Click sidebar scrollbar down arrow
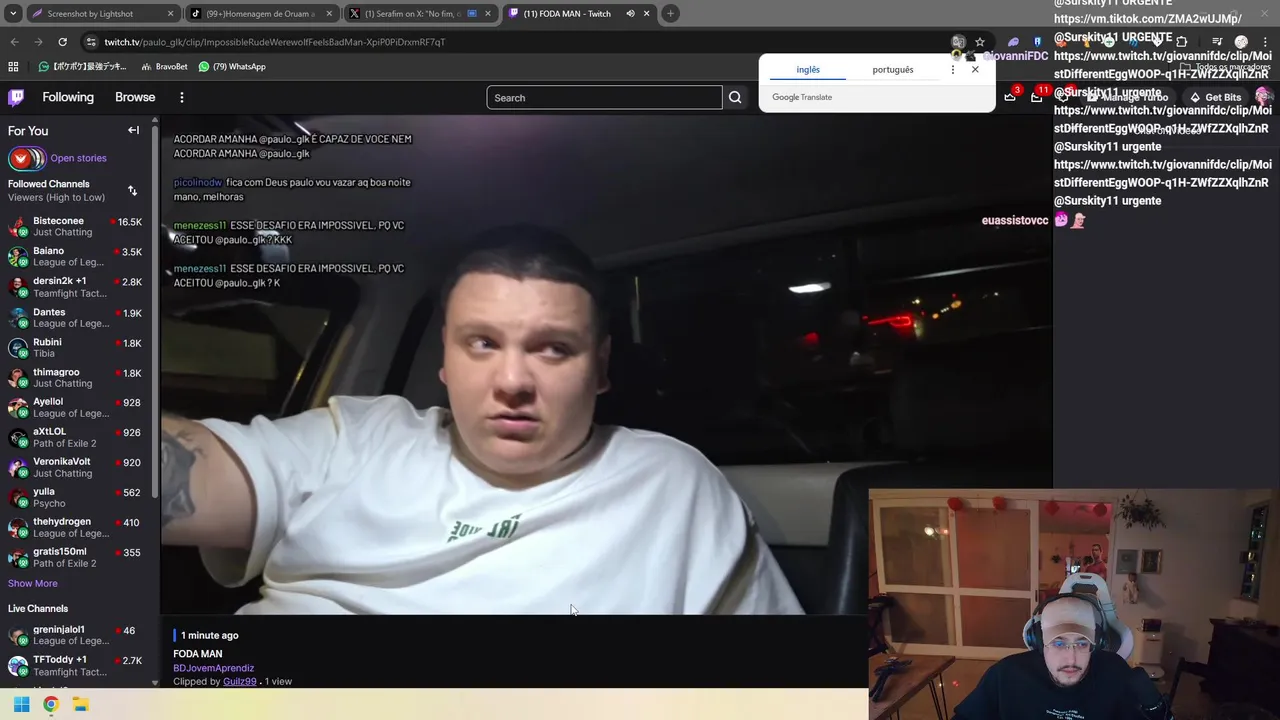This screenshot has width=1280, height=720. point(155,683)
